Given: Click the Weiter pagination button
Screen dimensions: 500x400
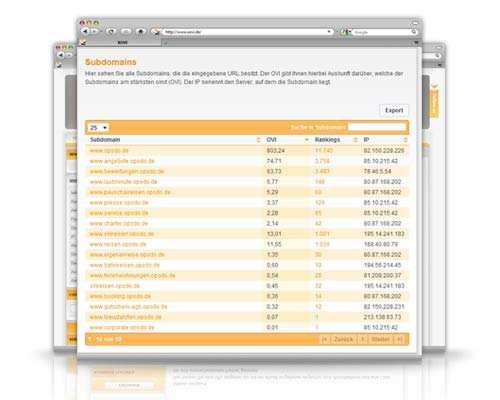Looking at the screenshot, I should (380, 339).
